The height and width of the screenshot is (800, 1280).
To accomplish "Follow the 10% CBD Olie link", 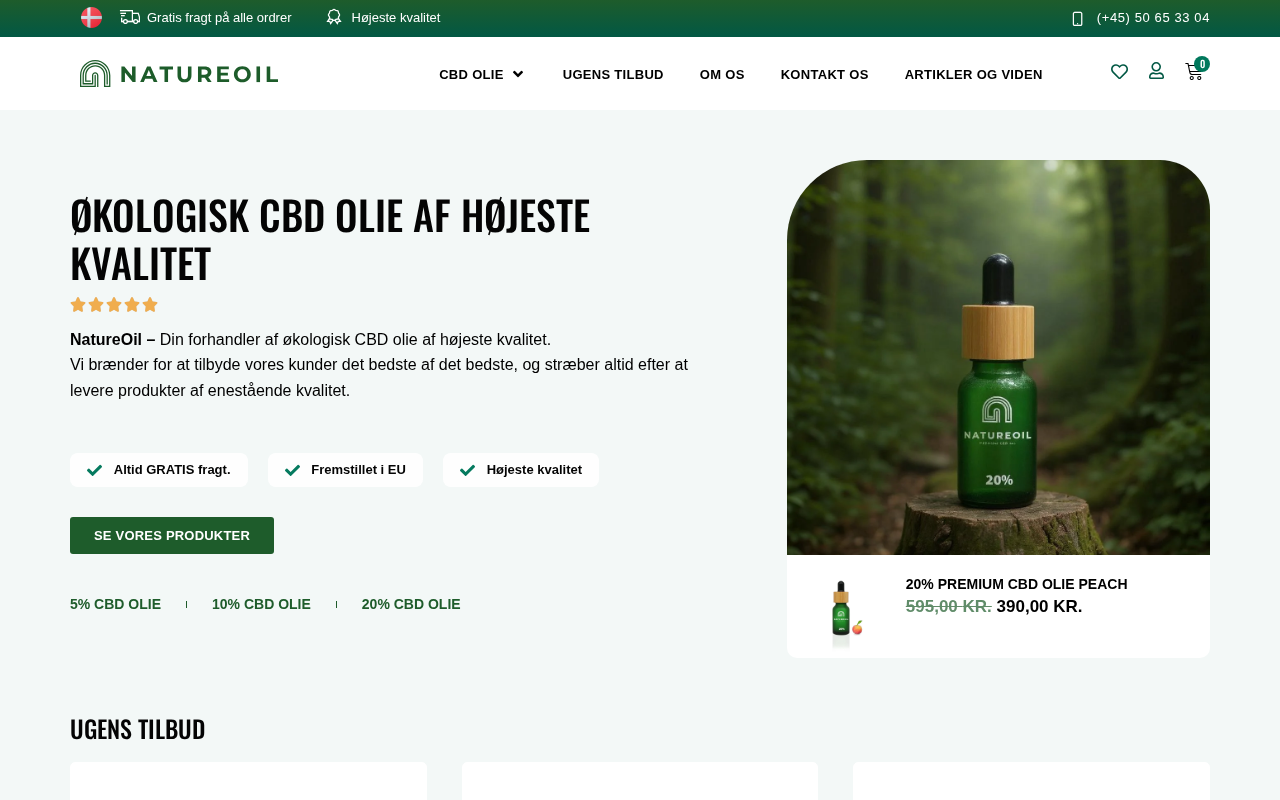I will tap(261, 604).
